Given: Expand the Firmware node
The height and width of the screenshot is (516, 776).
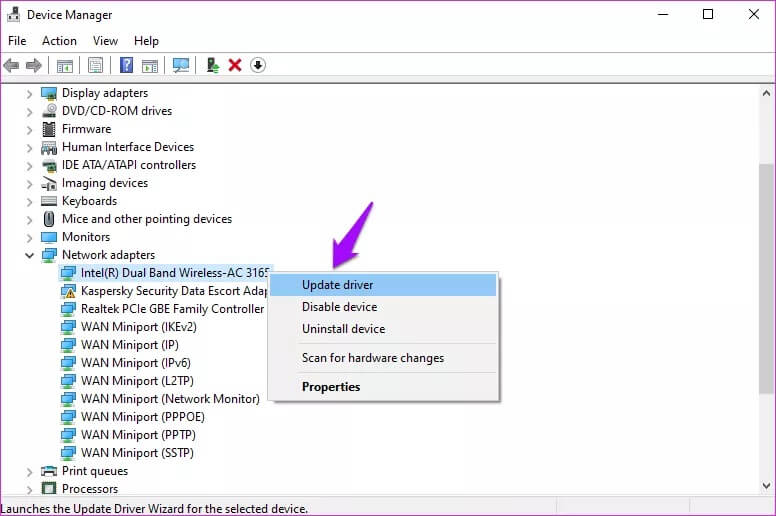Looking at the screenshot, I should tap(29, 130).
